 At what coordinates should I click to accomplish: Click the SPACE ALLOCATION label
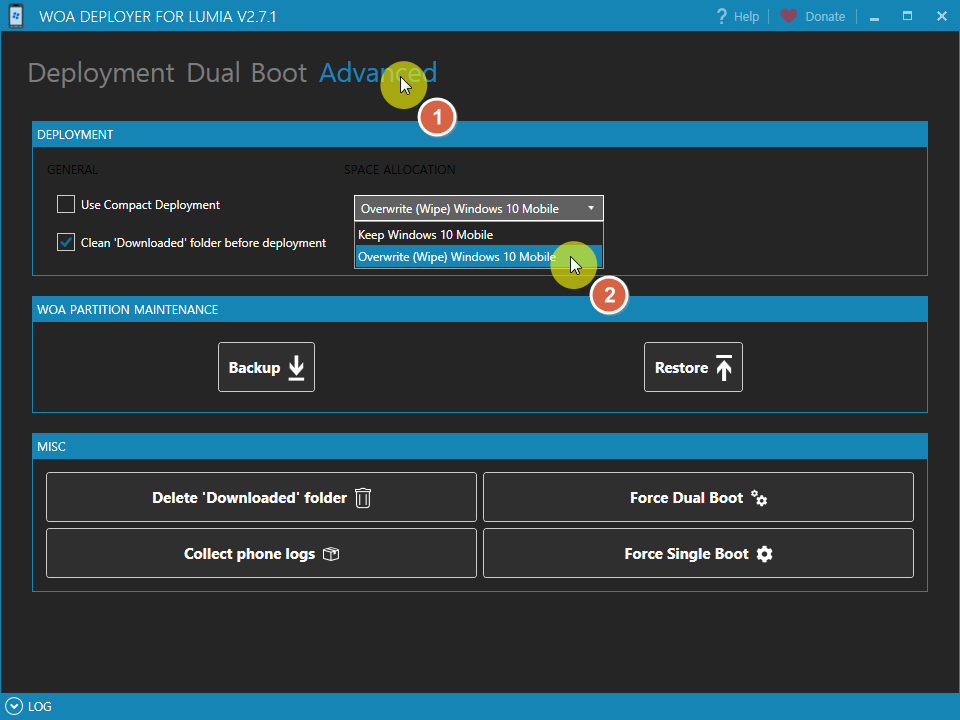click(x=399, y=170)
